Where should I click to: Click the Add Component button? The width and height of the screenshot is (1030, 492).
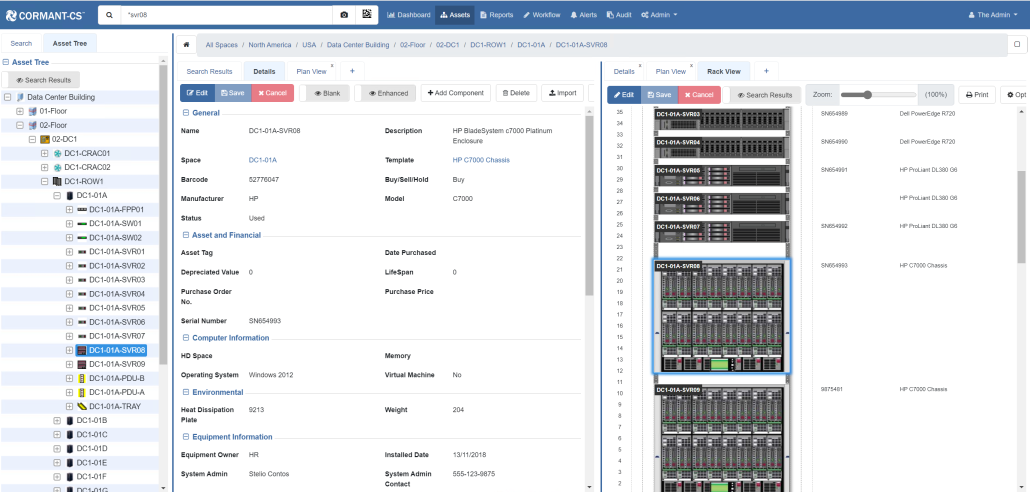455,93
